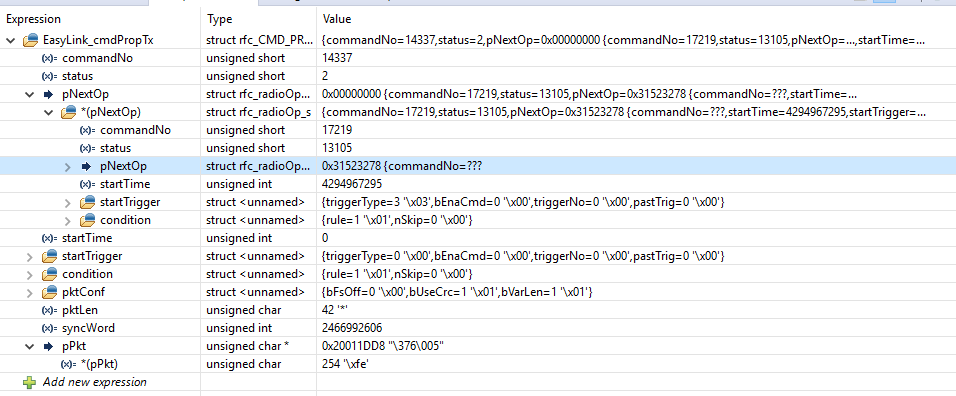
Task: Click Add new expression entry
Action: pos(95,383)
